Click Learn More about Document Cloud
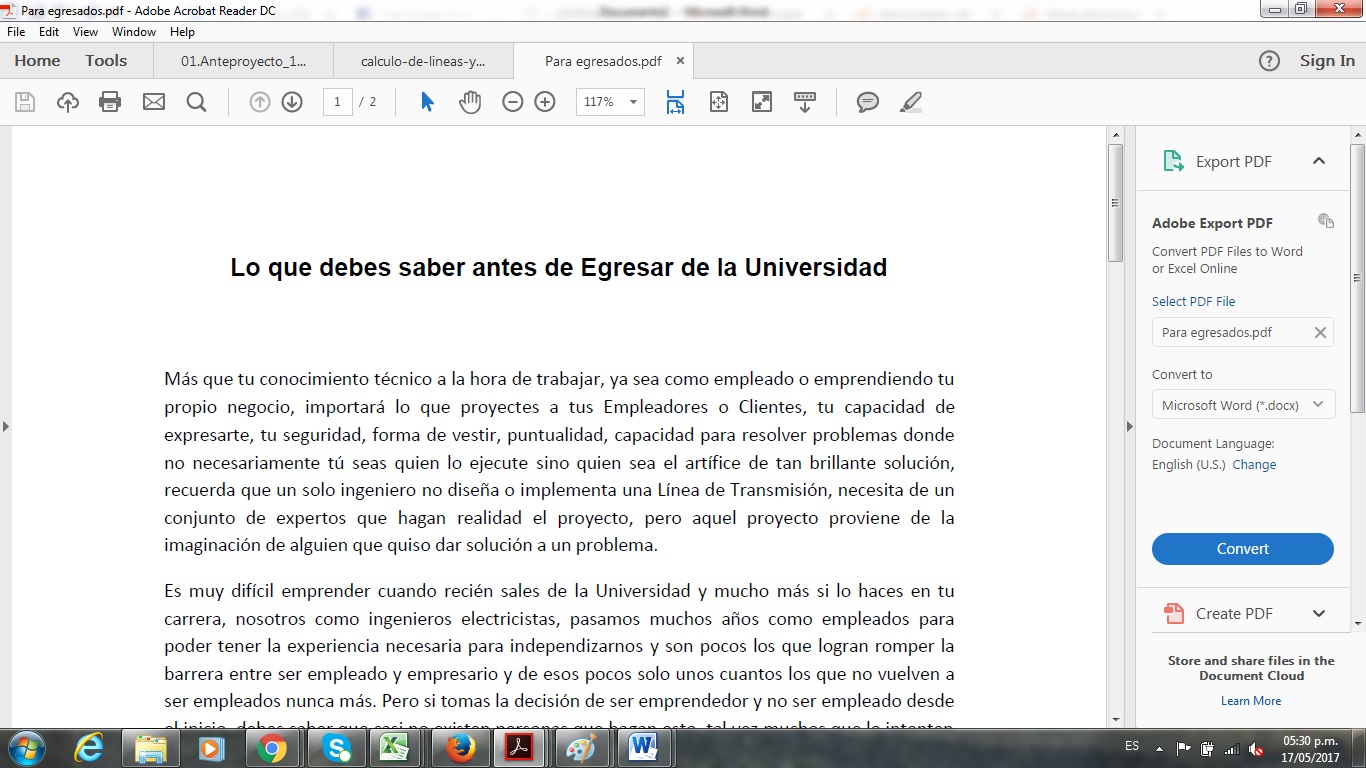Screen dimensions: 1366x768 1250,701
